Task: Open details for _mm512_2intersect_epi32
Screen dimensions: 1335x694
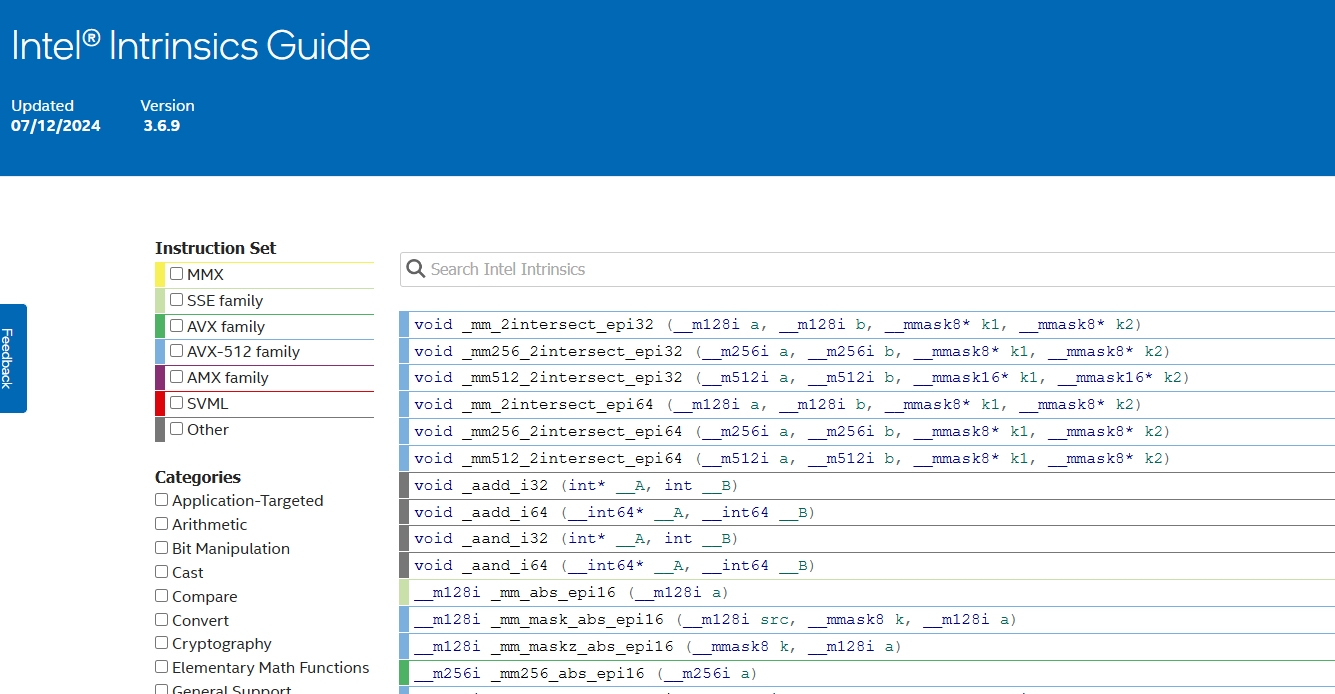Action: click(x=867, y=378)
